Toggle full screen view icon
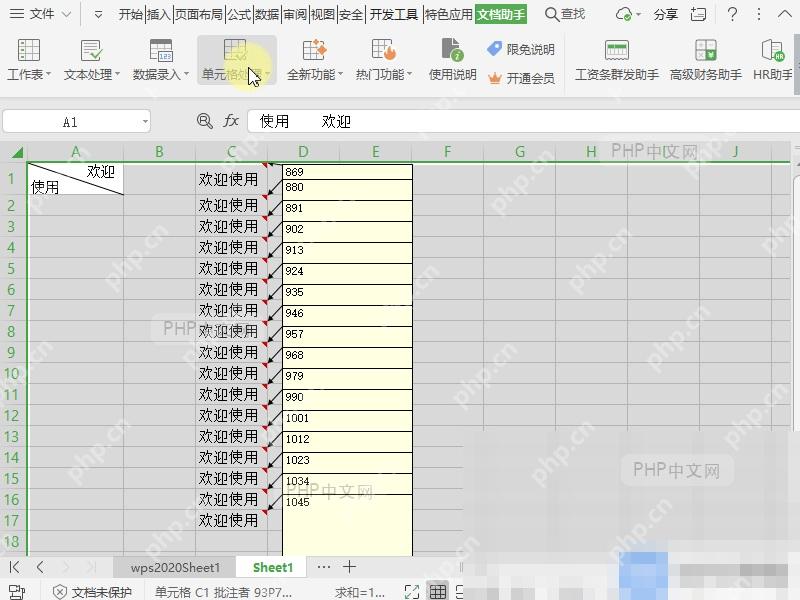This screenshot has width=800, height=600. pos(412,592)
